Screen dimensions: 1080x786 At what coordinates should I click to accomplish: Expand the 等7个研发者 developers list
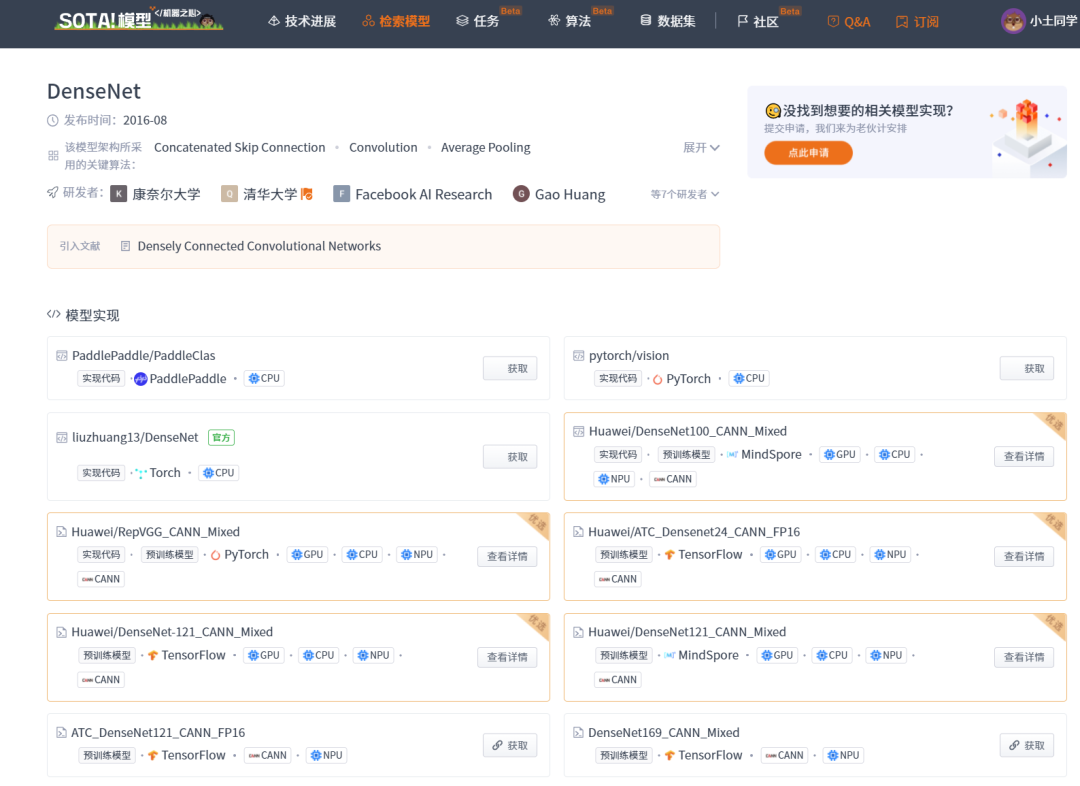pos(685,194)
